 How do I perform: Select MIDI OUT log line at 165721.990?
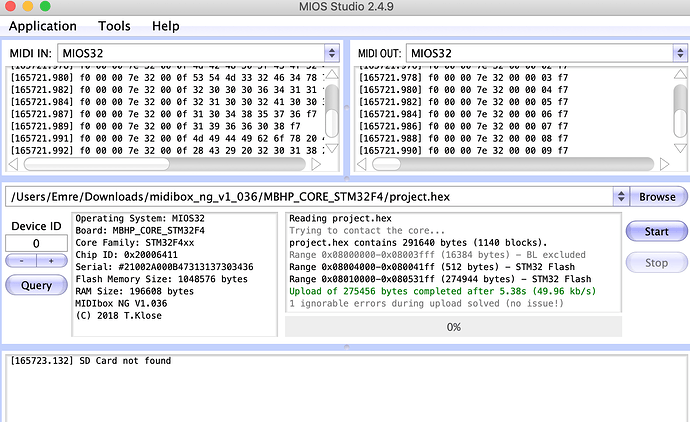point(463,150)
